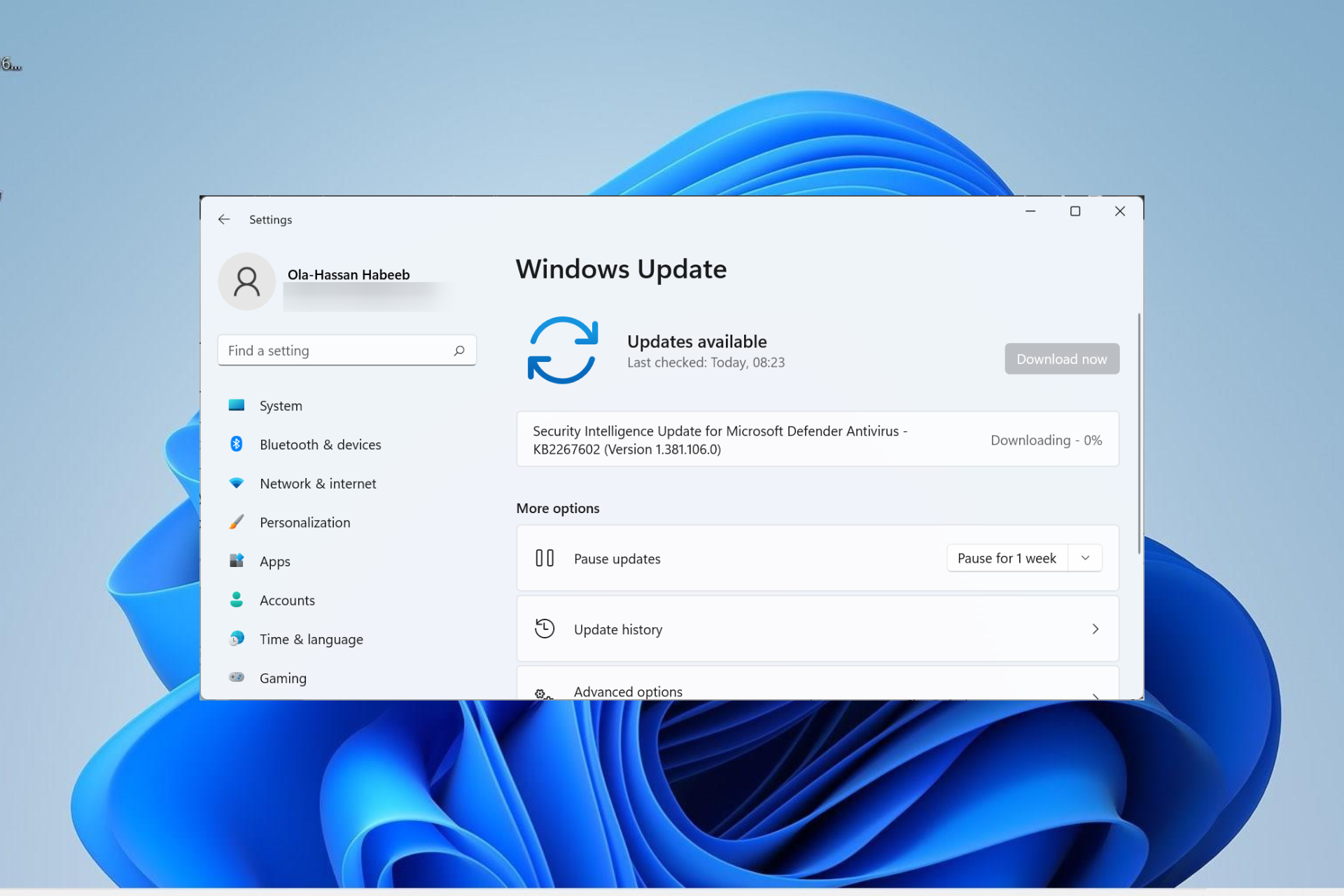Expand the Pause updates dropdown
The image size is (1344, 896).
(x=1084, y=558)
